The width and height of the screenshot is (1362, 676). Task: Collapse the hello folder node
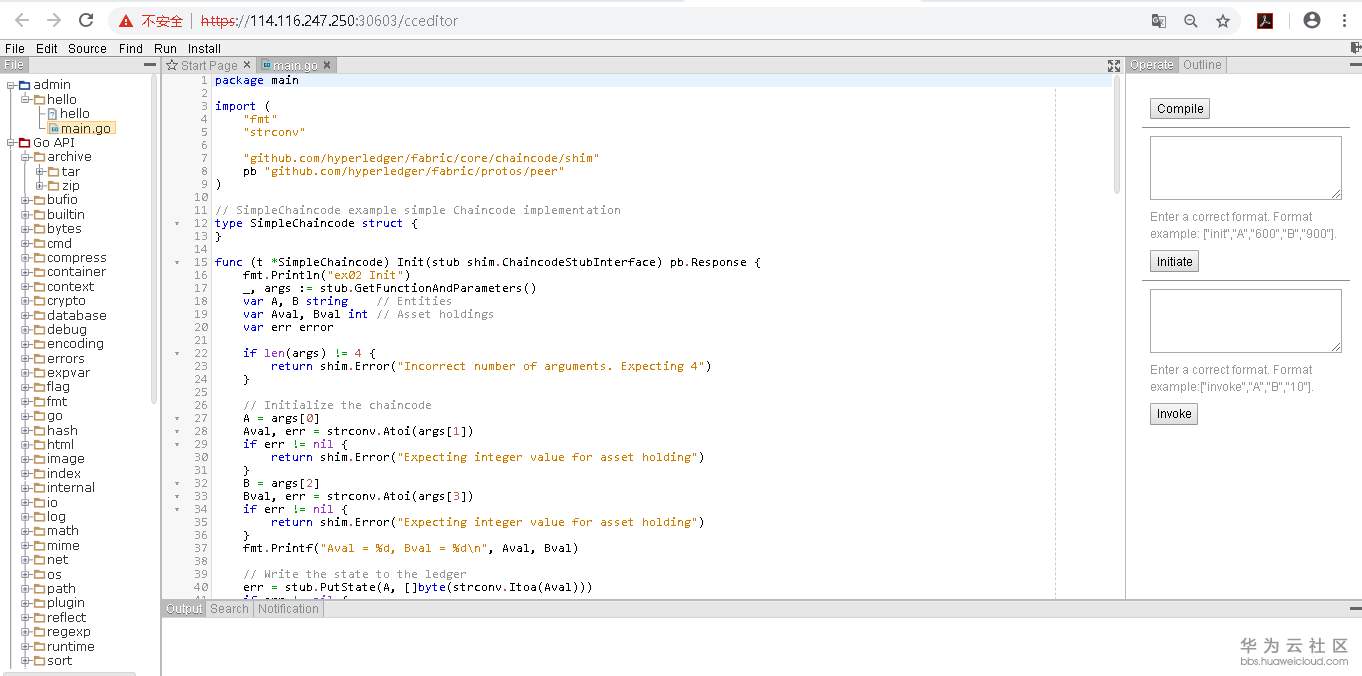coord(26,99)
